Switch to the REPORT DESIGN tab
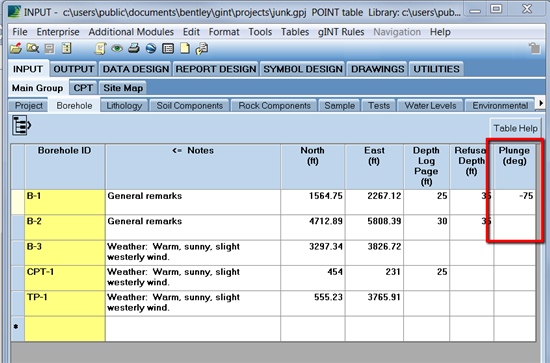This screenshot has width=550, height=363. [216, 69]
